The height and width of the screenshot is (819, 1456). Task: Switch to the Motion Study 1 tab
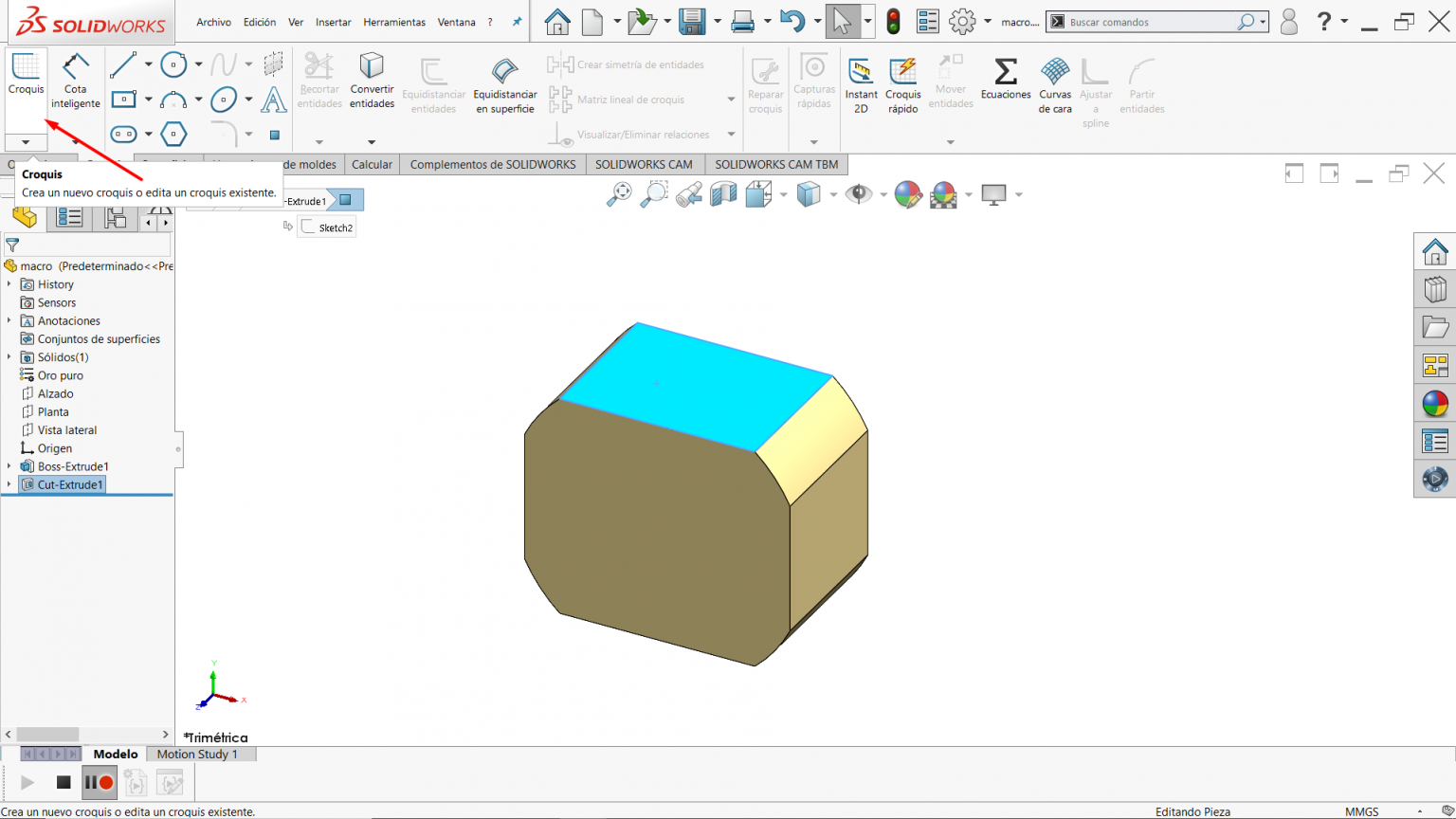click(x=200, y=754)
